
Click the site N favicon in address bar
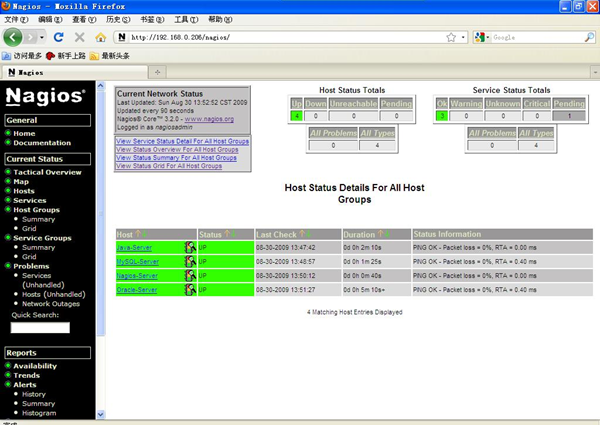tap(122, 37)
